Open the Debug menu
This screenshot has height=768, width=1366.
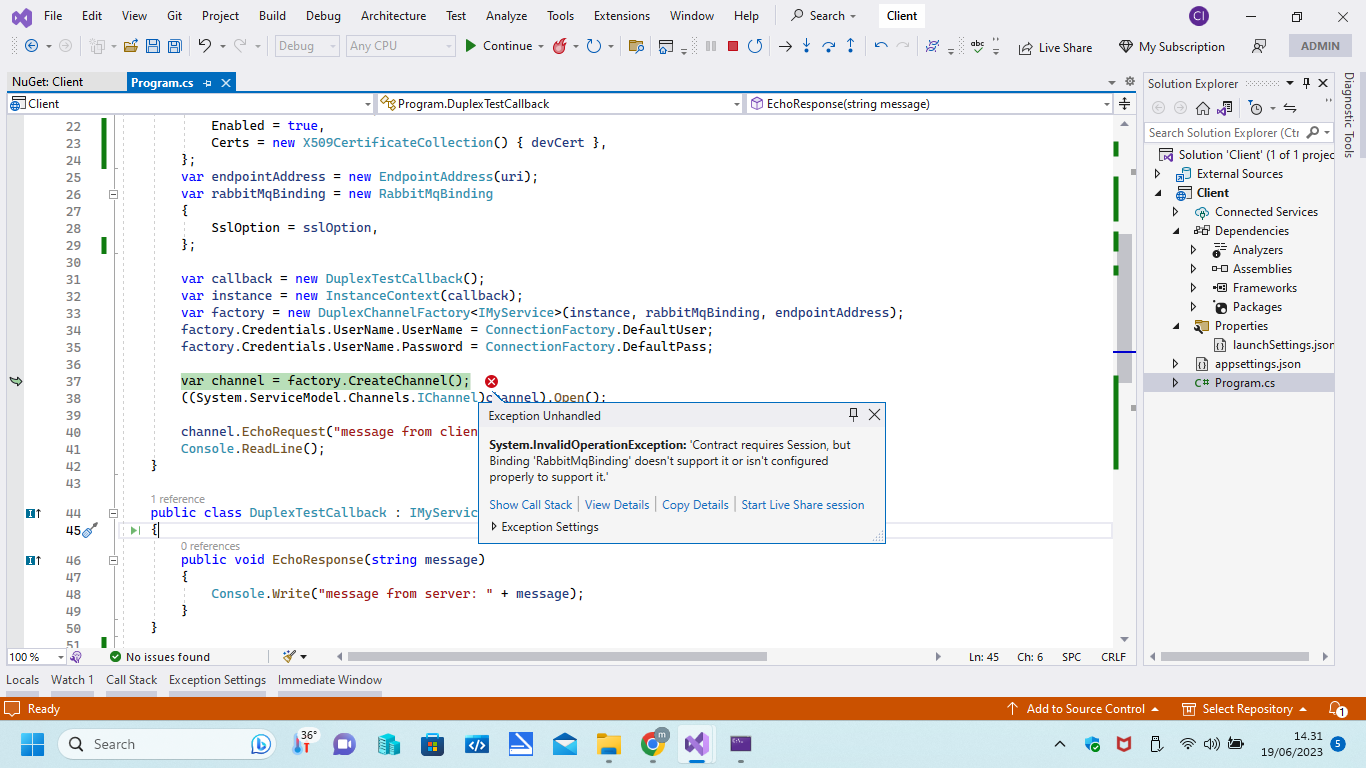pyautogui.click(x=322, y=16)
